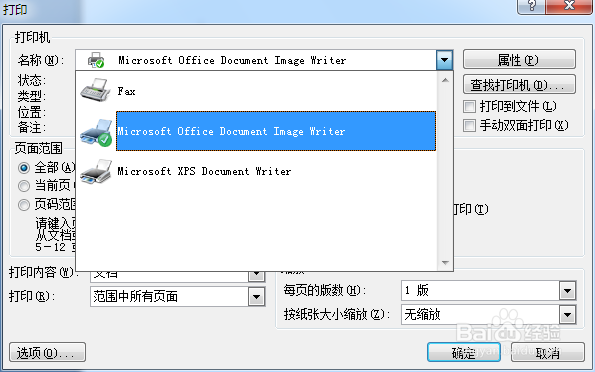Click the Fax printer icon

pos(95,90)
